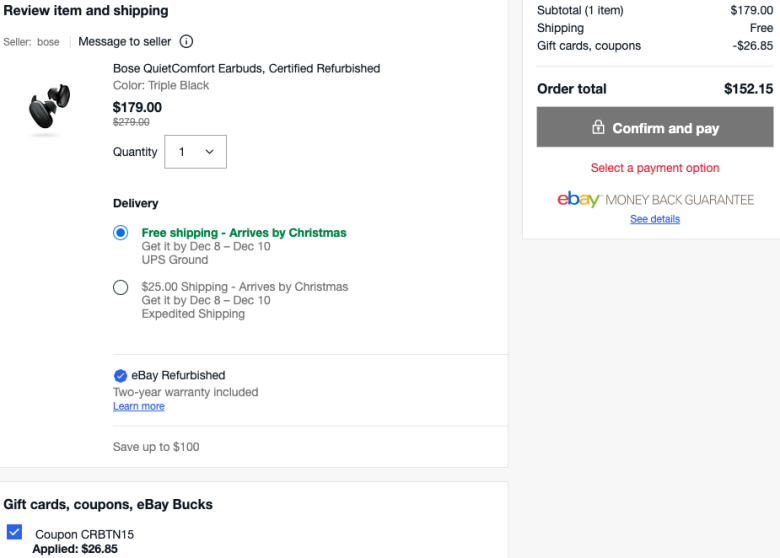This screenshot has height=558, width=780.
Task: Click the lock icon on Confirm and pay
Action: click(598, 127)
